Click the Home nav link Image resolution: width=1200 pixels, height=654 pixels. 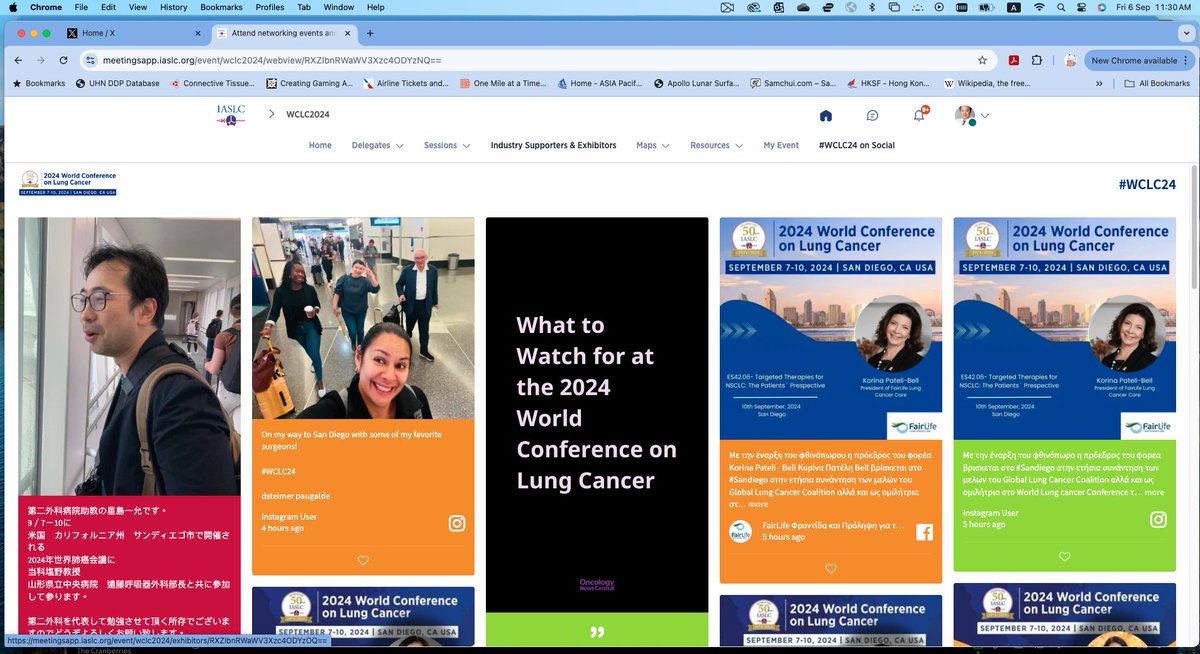[x=320, y=145]
